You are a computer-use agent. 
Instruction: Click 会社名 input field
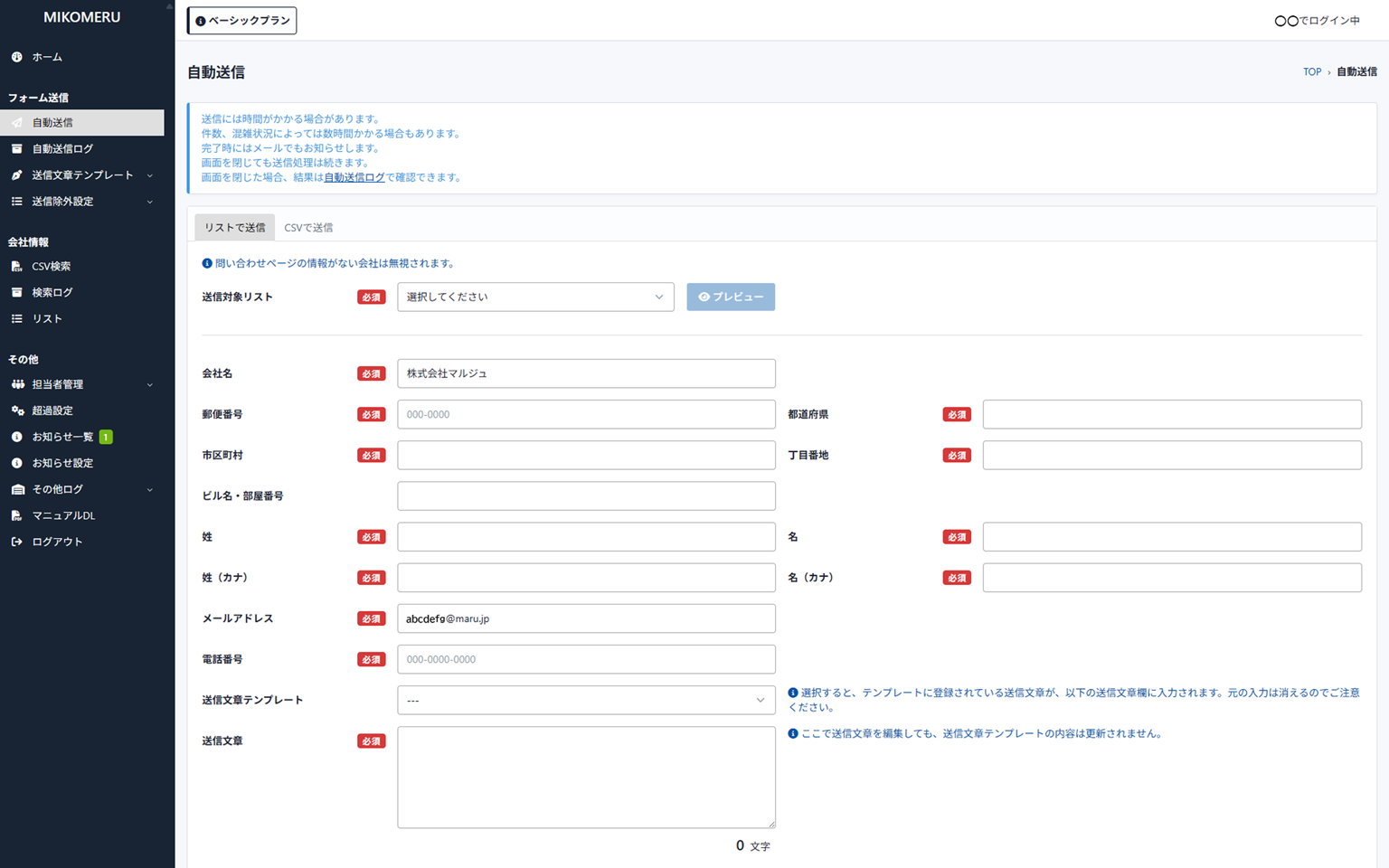pyautogui.click(x=586, y=373)
